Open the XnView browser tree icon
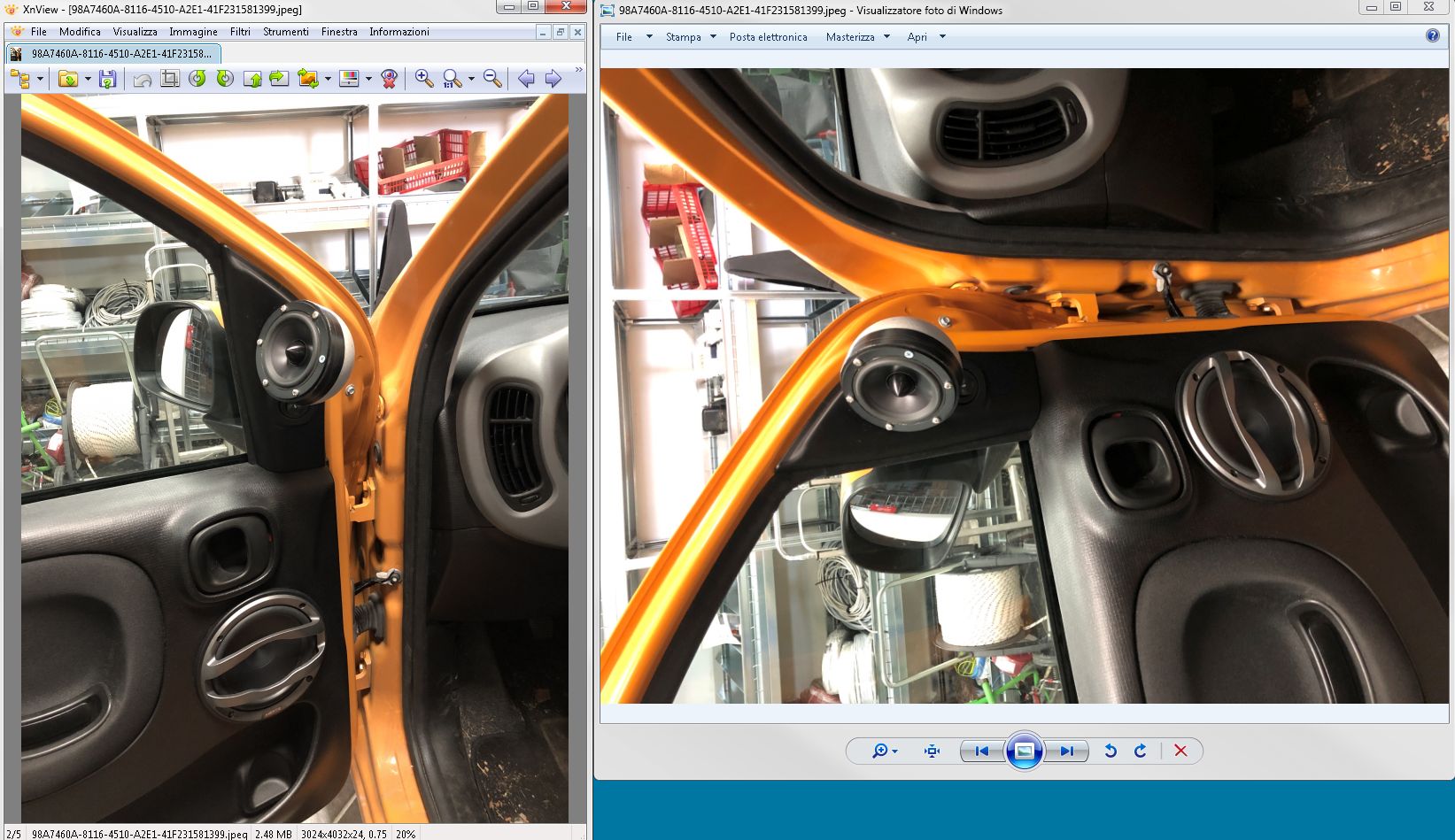Viewport: 1455px width, 840px height. click(19, 79)
